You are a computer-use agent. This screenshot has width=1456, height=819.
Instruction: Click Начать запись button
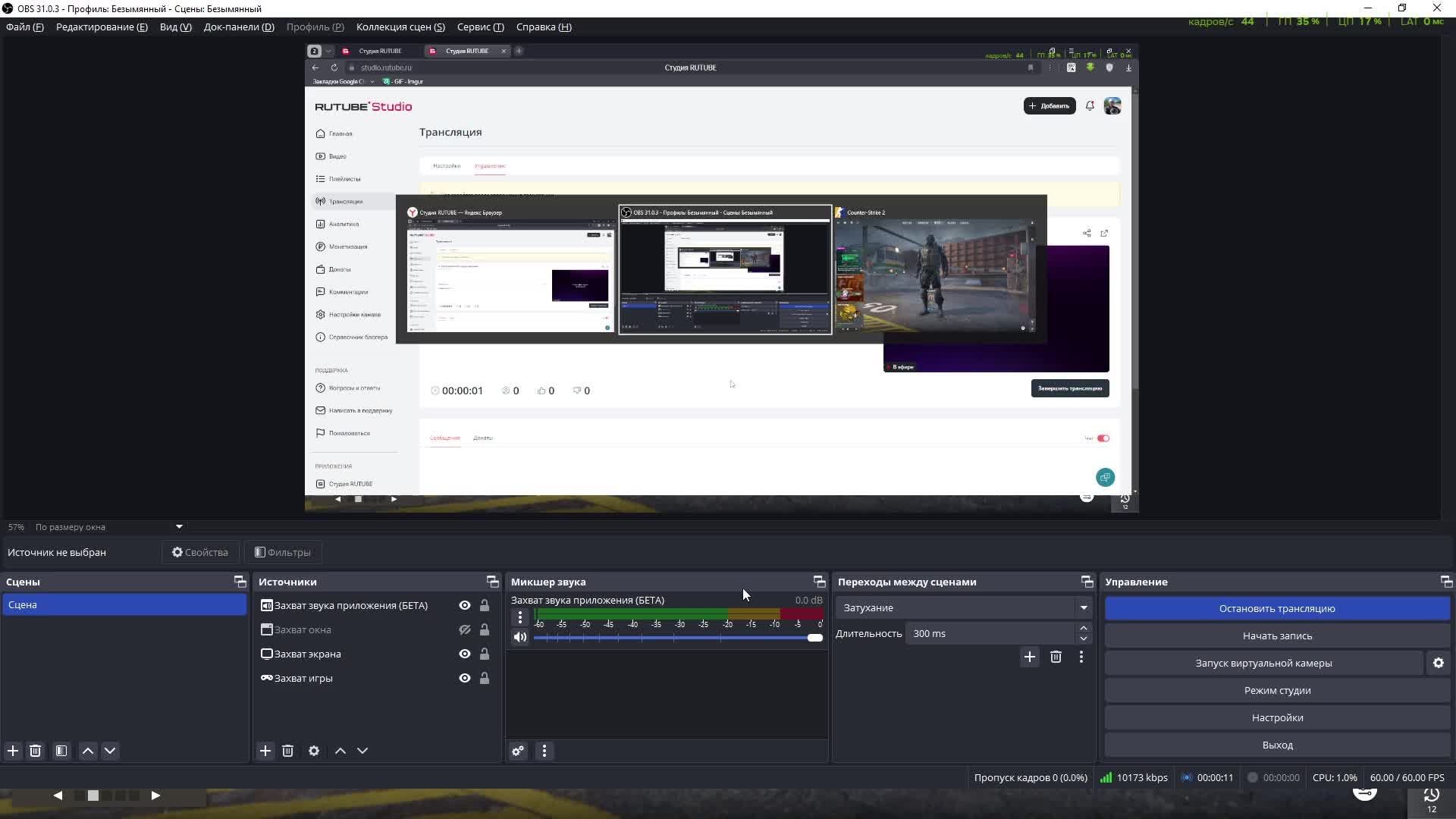(x=1277, y=635)
